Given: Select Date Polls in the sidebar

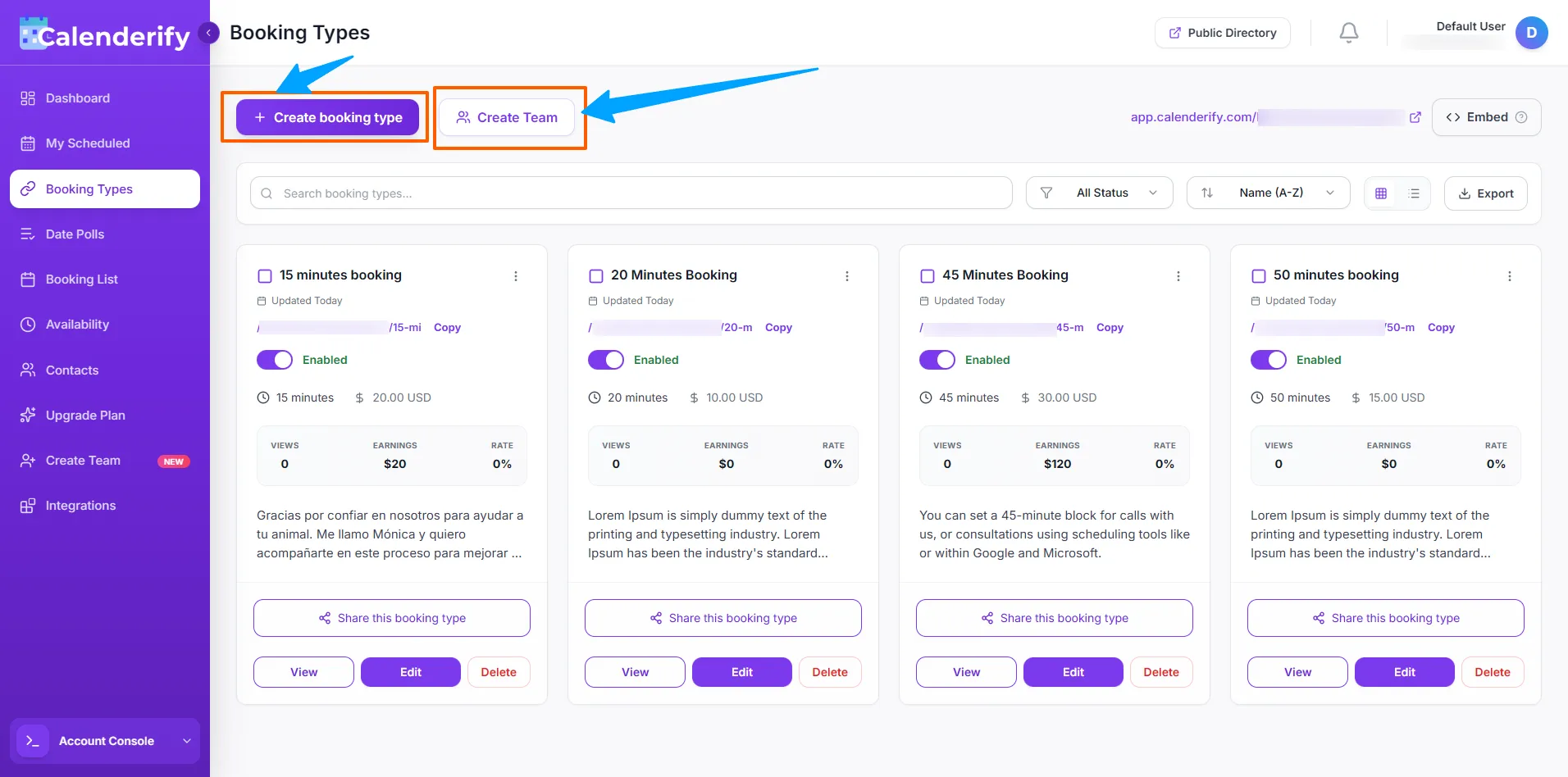Looking at the screenshot, I should 75,234.
